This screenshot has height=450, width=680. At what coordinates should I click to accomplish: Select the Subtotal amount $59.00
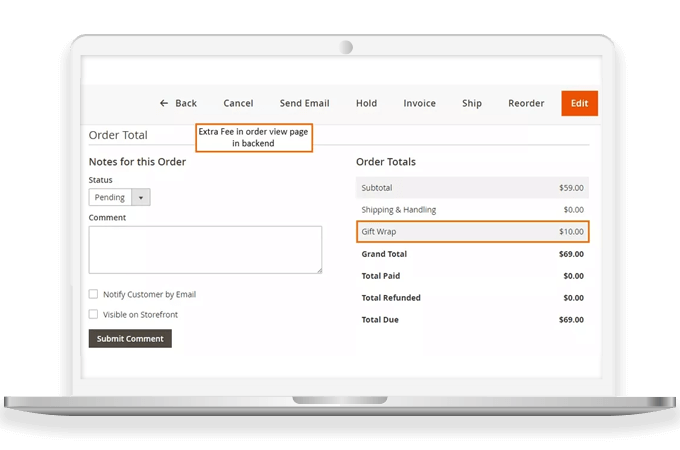[571, 188]
